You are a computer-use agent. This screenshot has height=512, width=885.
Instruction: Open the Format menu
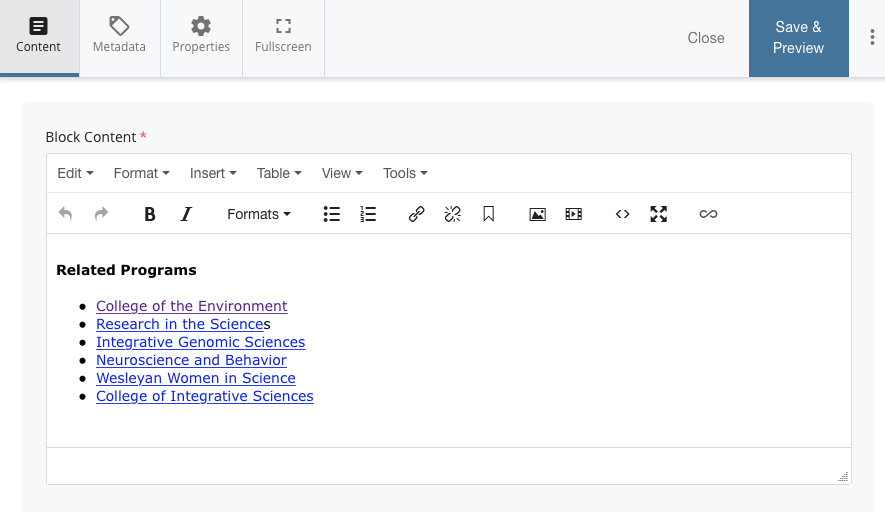point(142,173)
